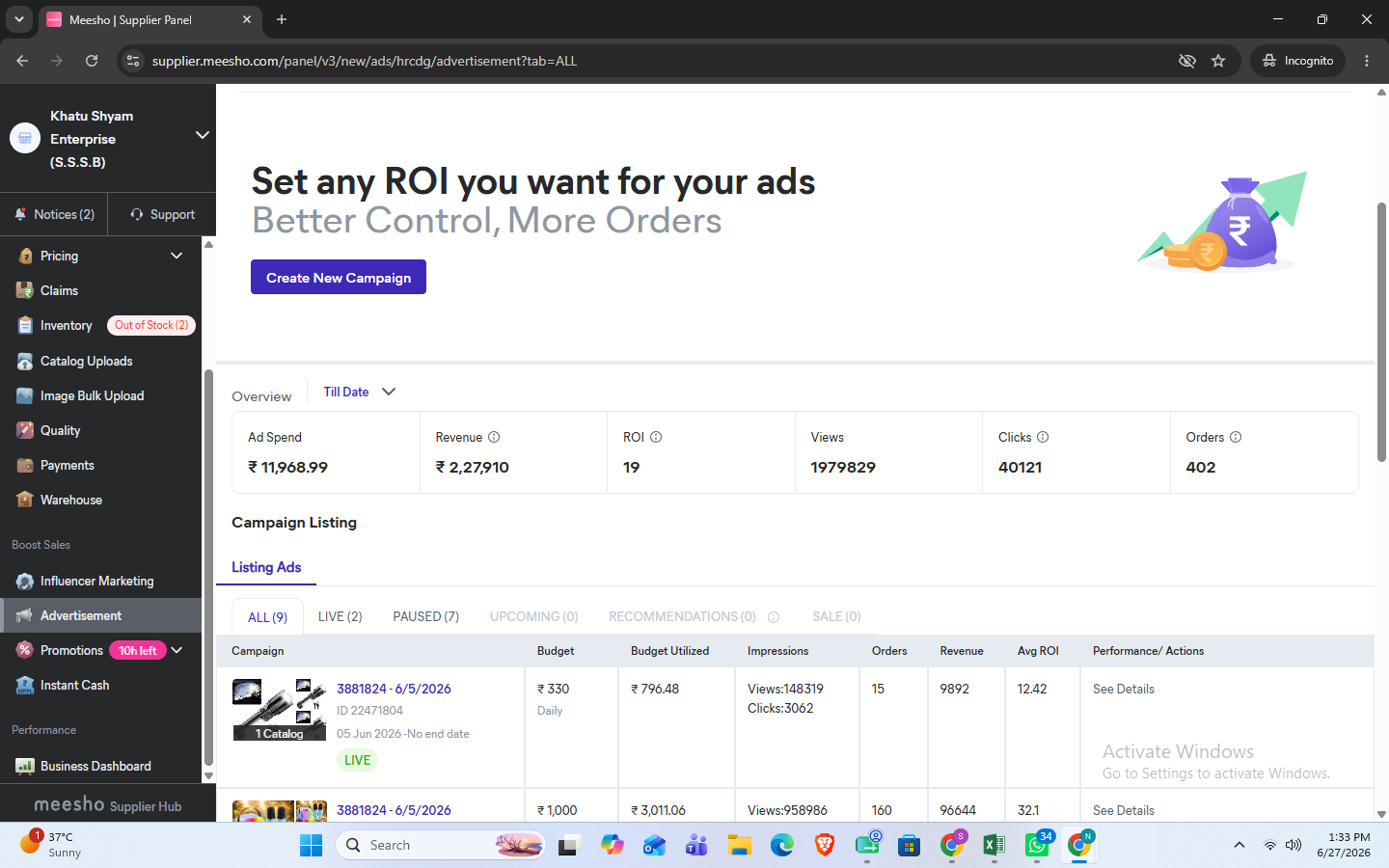1389x868 pixels.
Task: Toggle third-party cookie blocking eye icon
Action: [1187, 61]
